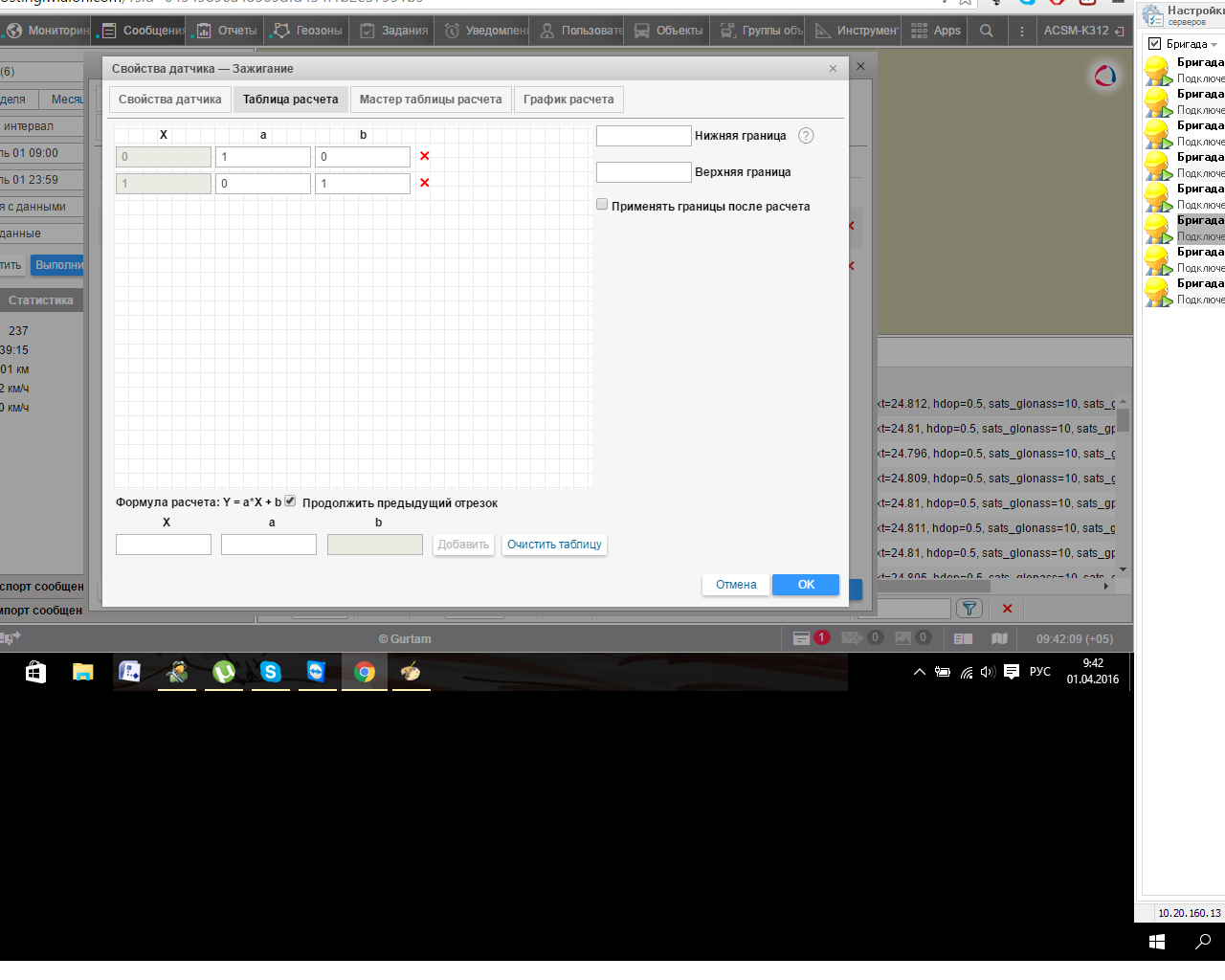
Task: Click the search magnifier in the top bar
Action: click(x=986, y=31)
